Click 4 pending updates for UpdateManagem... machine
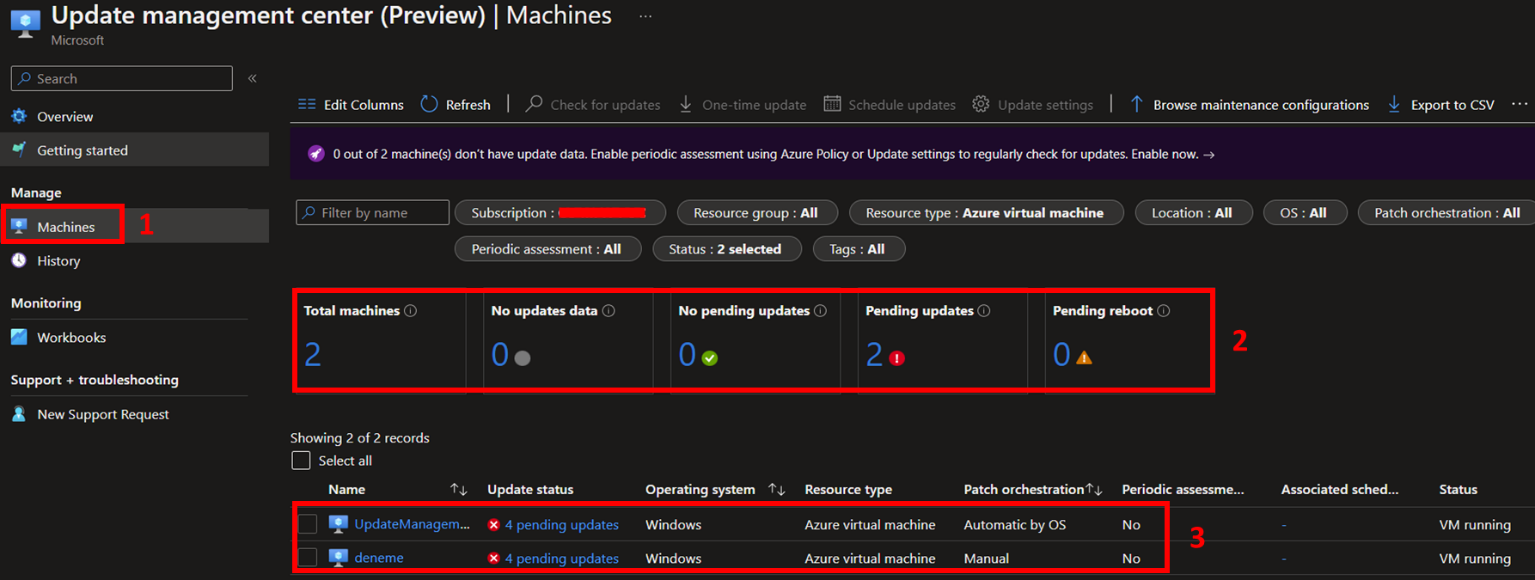This screenshot has height=580, width=1535. click(x=561, y=525)
